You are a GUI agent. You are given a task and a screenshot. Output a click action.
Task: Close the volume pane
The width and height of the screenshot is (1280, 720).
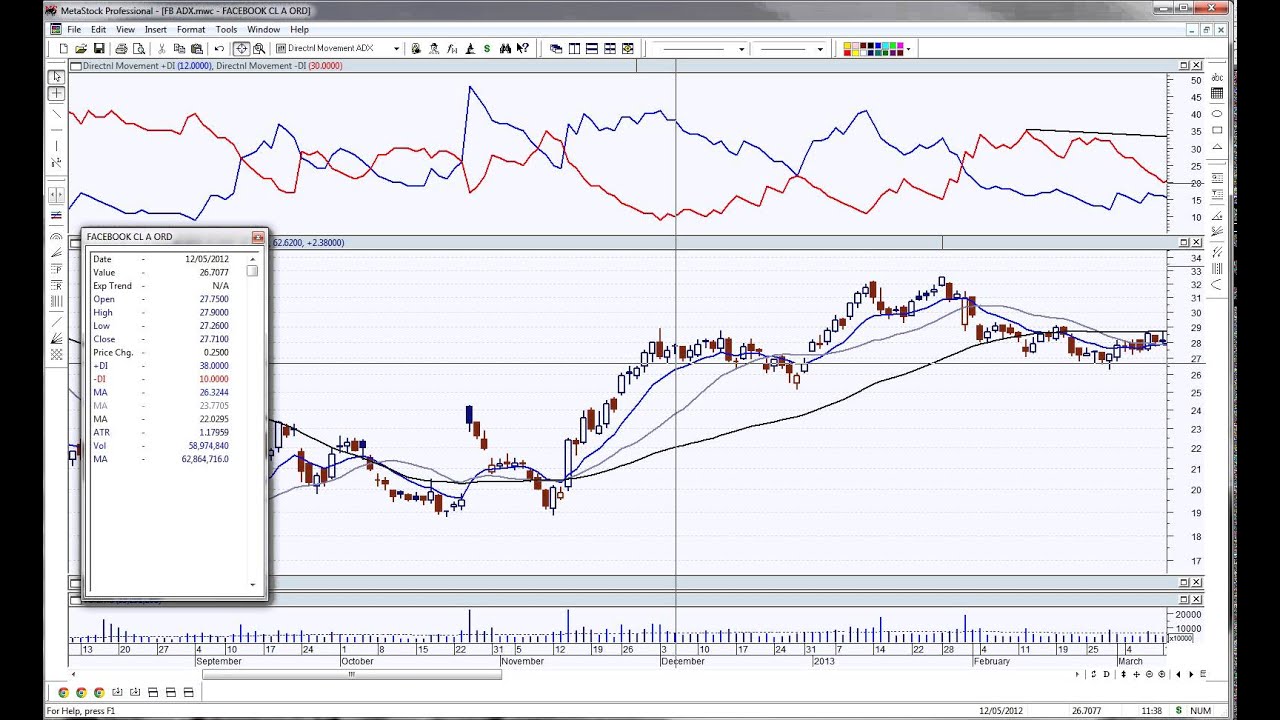[1197, 599]
